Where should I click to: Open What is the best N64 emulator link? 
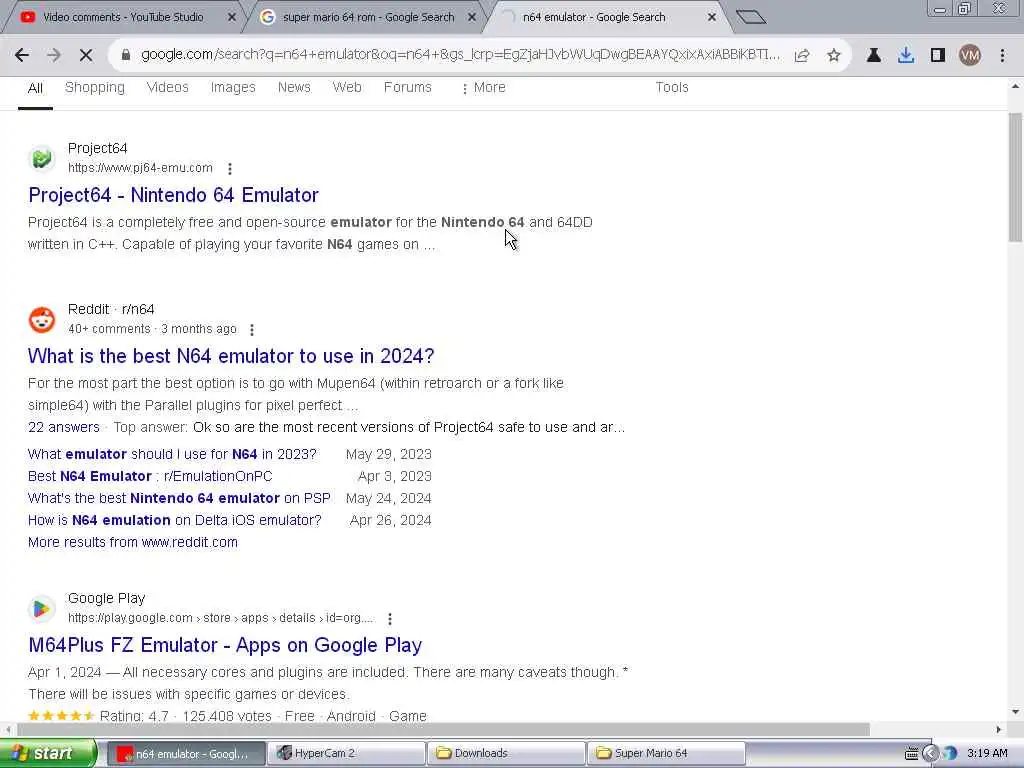(x=231, y=356)
